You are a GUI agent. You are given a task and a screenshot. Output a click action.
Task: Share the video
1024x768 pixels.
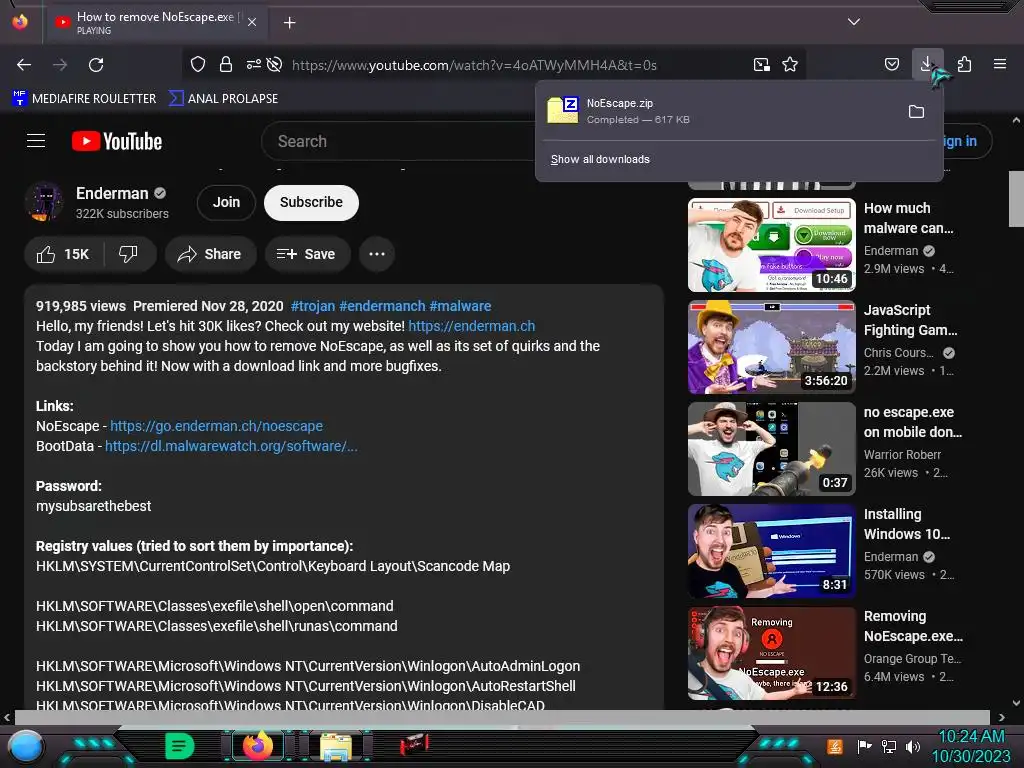tap(210, 254)
